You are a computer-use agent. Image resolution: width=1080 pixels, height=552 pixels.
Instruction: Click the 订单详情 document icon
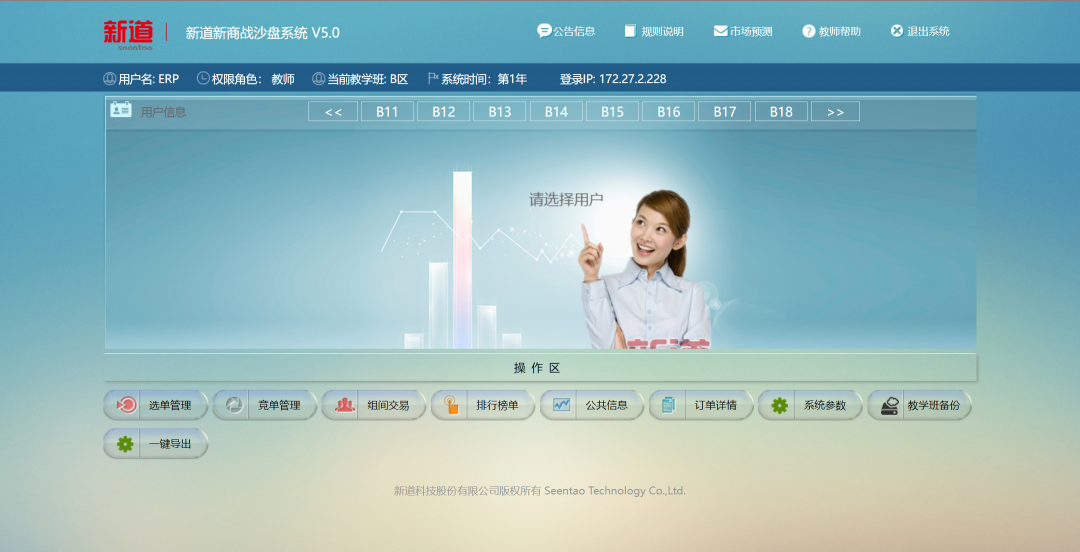pyautogui.click(x=670, y=405)
